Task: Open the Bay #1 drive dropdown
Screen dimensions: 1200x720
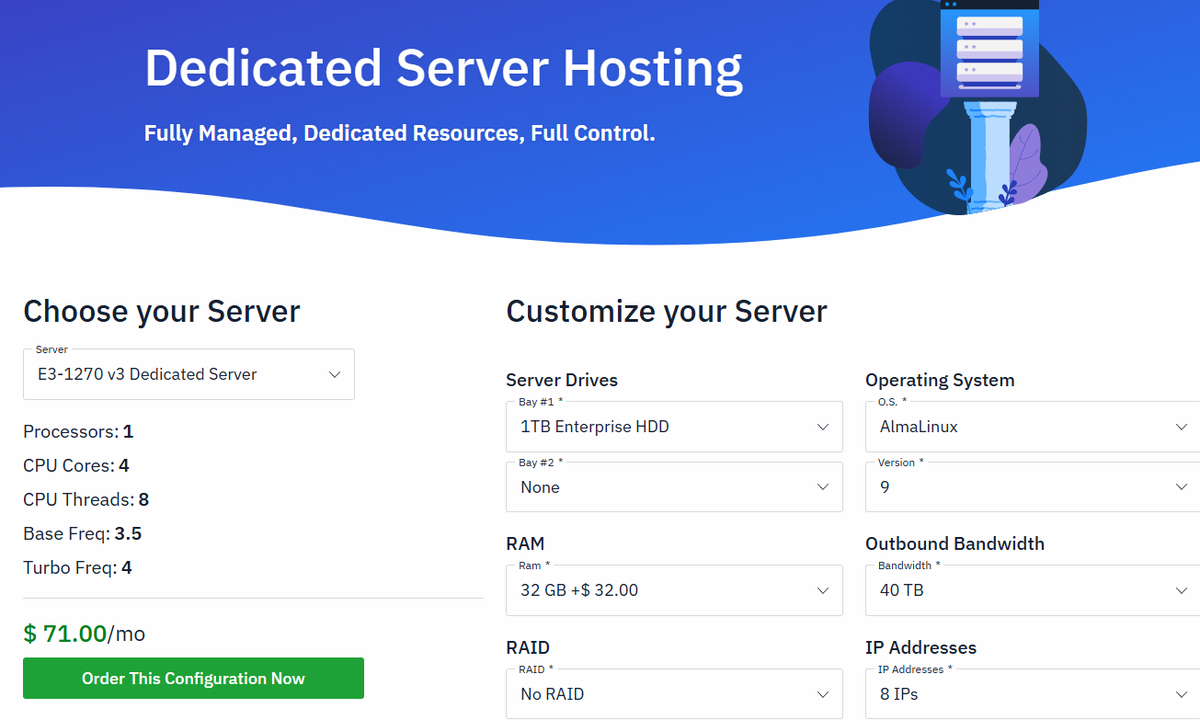Action: click(674, 427)
